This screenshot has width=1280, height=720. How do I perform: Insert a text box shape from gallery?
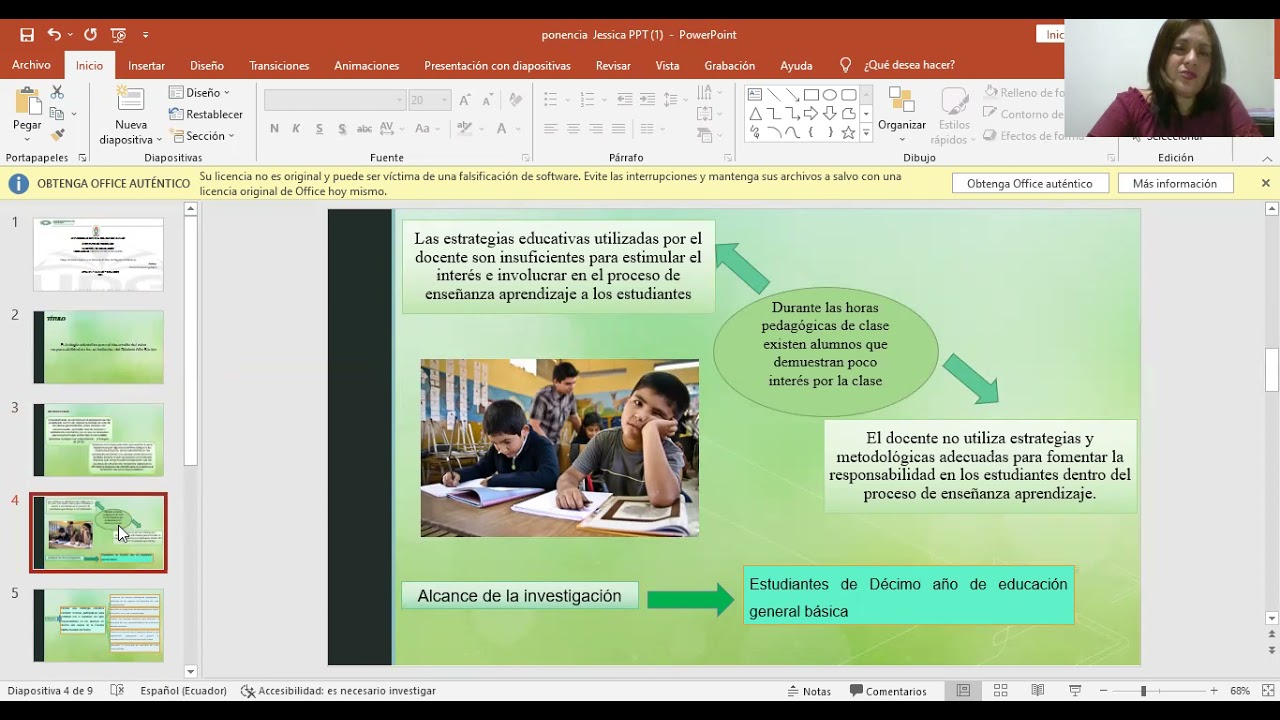coord(756,95)
